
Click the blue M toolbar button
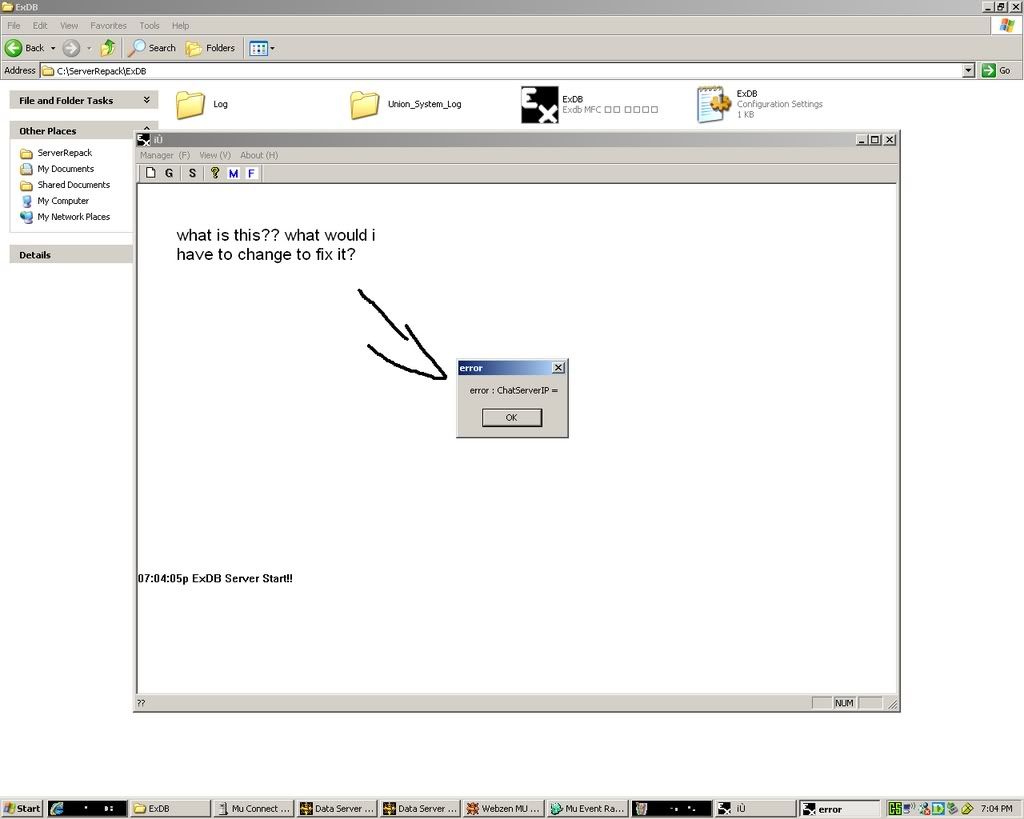click(233, 173)
